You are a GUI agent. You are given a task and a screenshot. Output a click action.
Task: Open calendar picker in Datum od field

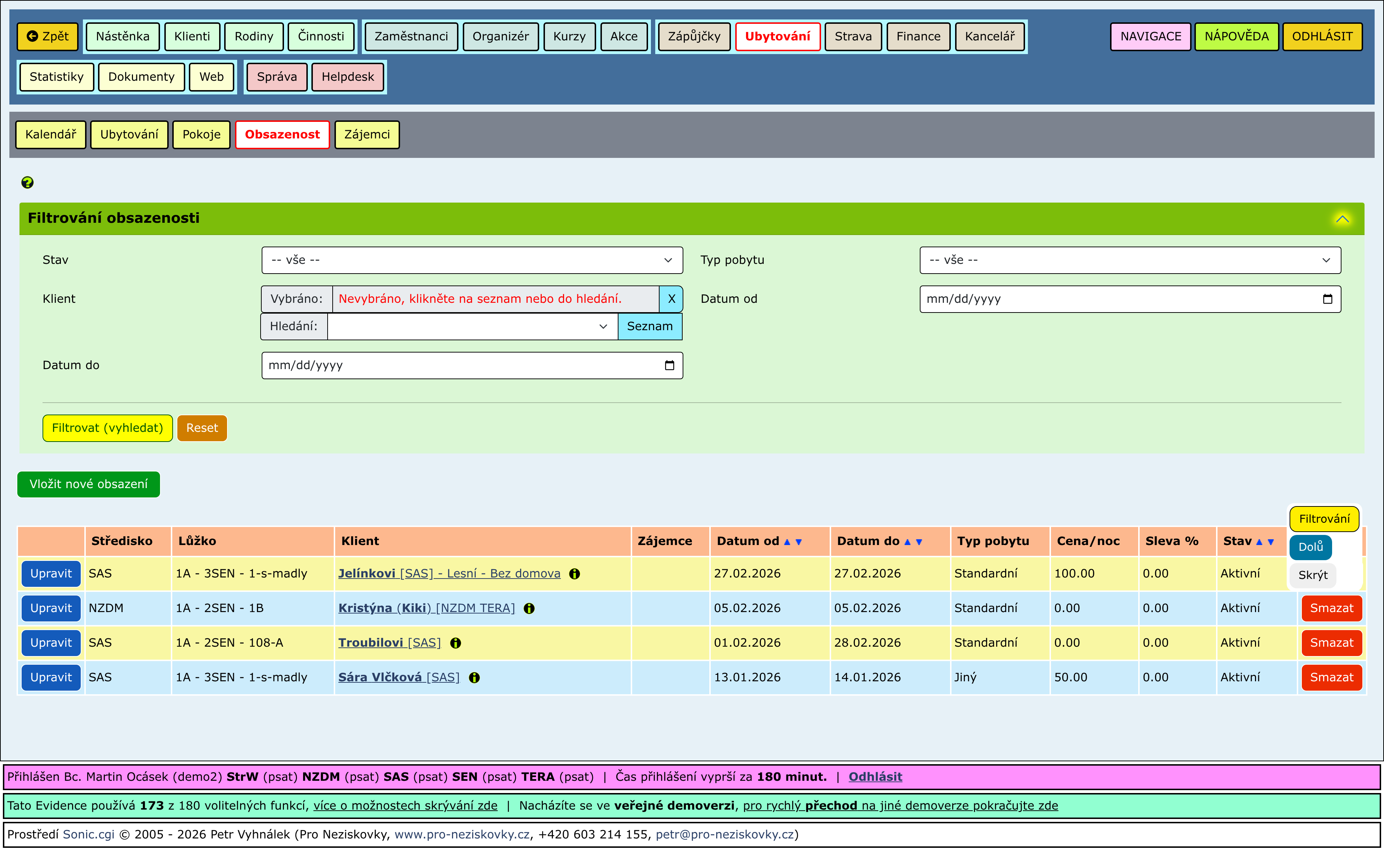point(1327,299)
